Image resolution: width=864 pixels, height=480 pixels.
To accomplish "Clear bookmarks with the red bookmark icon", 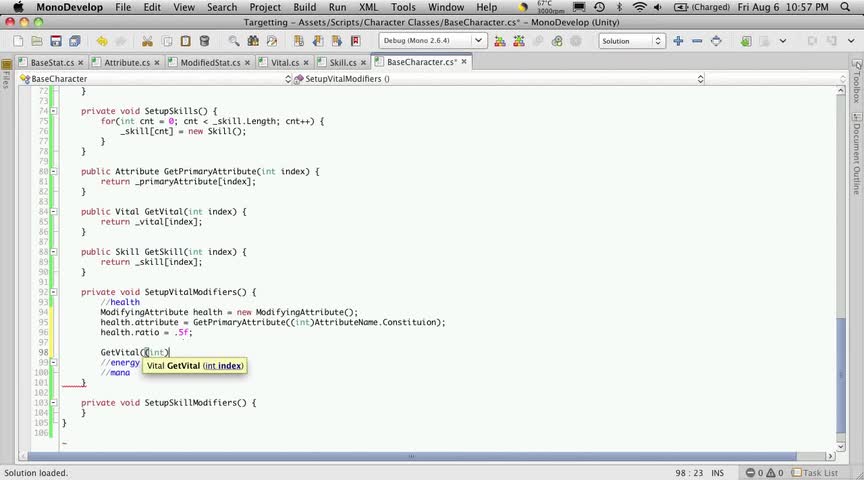I will click(x=355, y=41).
